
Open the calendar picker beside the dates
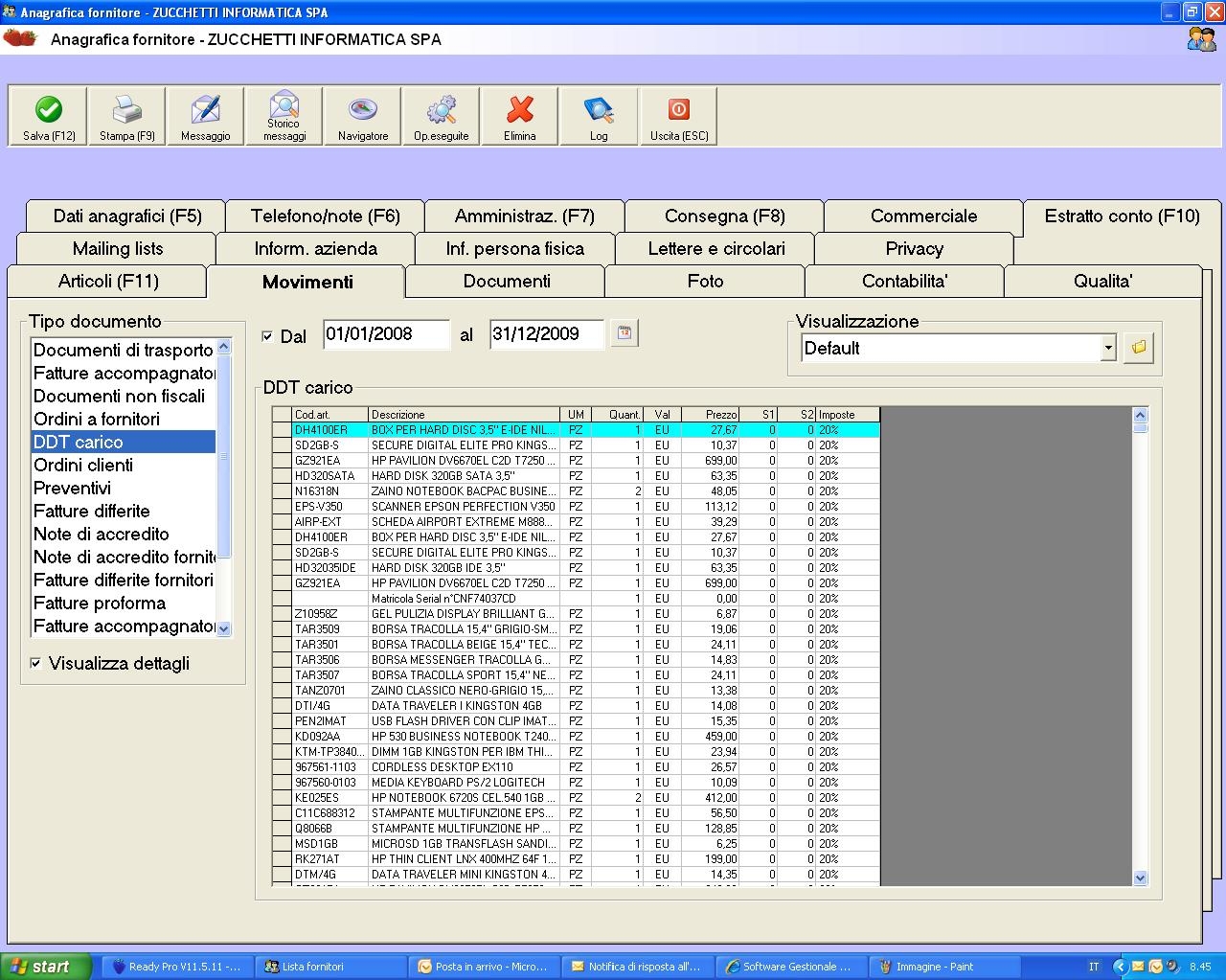pyautogui.click(x=624, y=333)
